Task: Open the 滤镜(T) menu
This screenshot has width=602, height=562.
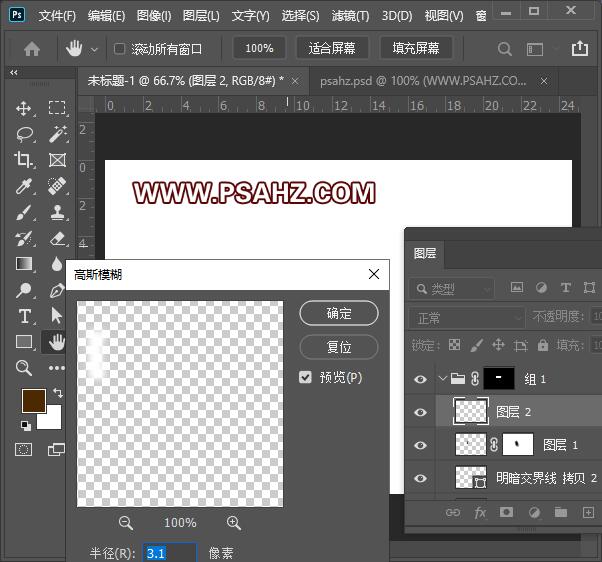Action: (350, 16)
